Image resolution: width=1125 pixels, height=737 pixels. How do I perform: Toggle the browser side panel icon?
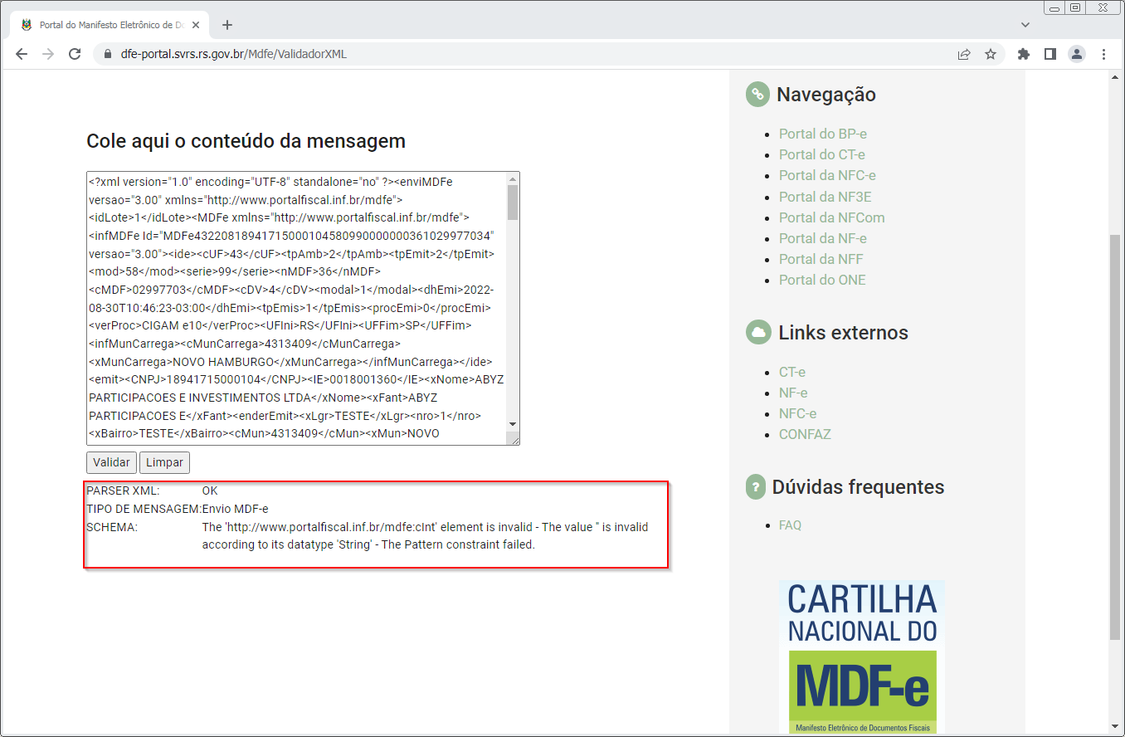(x=1050, y=54)
